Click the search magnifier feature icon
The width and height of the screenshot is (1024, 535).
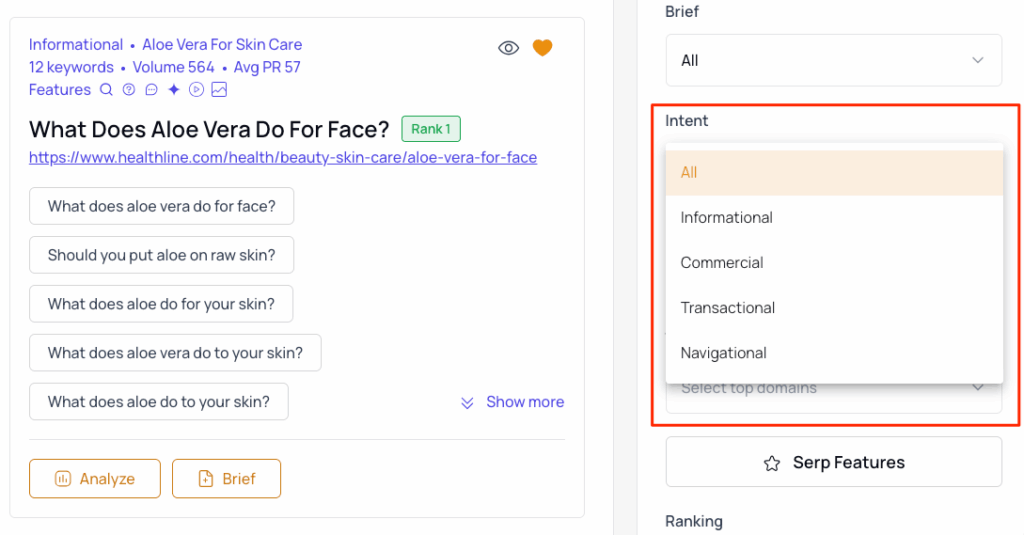pyautogui.click(x=107, y=90)
